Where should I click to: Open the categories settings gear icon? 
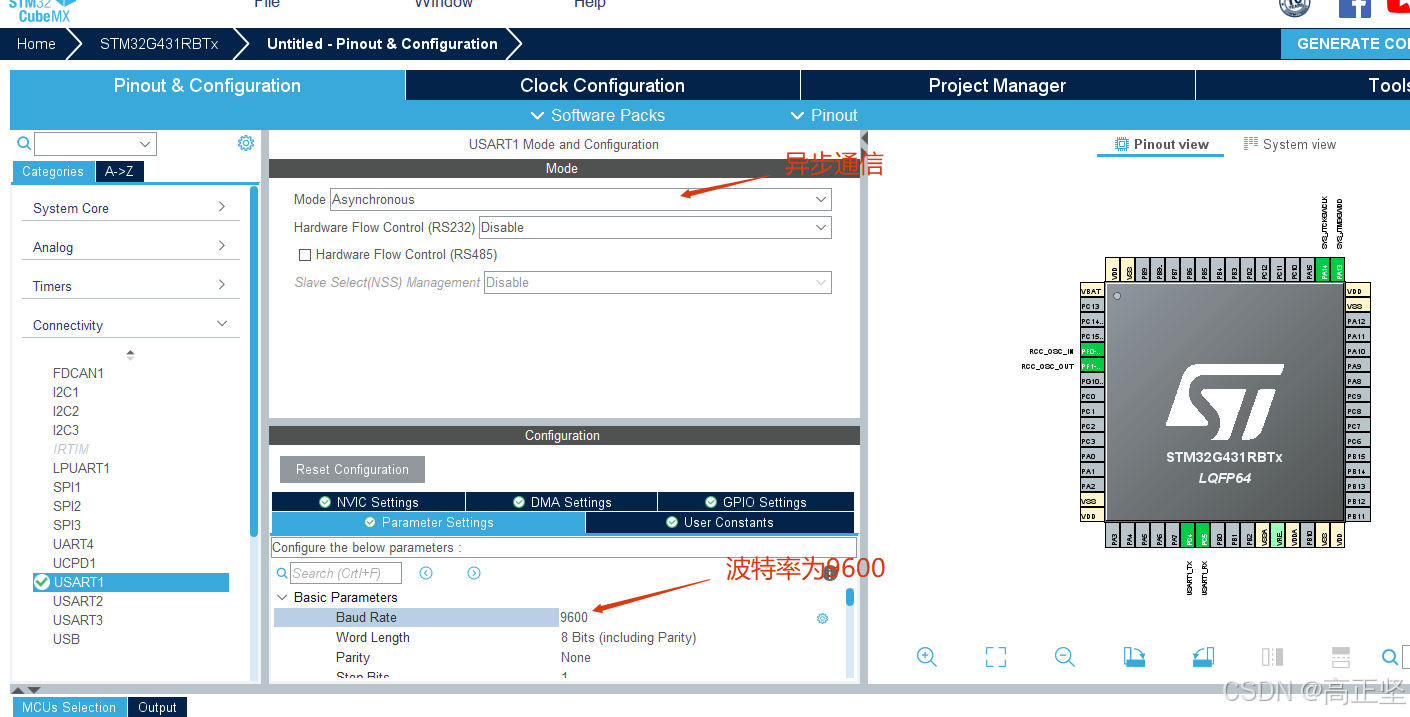coord(246,143)
